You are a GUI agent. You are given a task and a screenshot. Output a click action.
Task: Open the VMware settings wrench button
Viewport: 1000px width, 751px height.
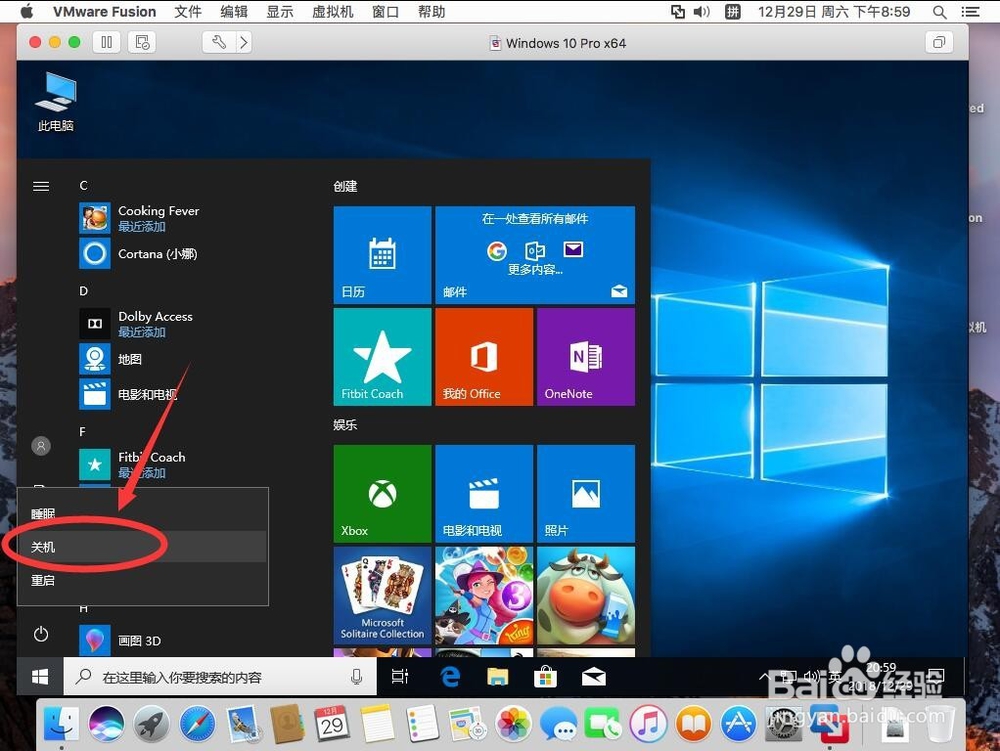tap(219, 43)
